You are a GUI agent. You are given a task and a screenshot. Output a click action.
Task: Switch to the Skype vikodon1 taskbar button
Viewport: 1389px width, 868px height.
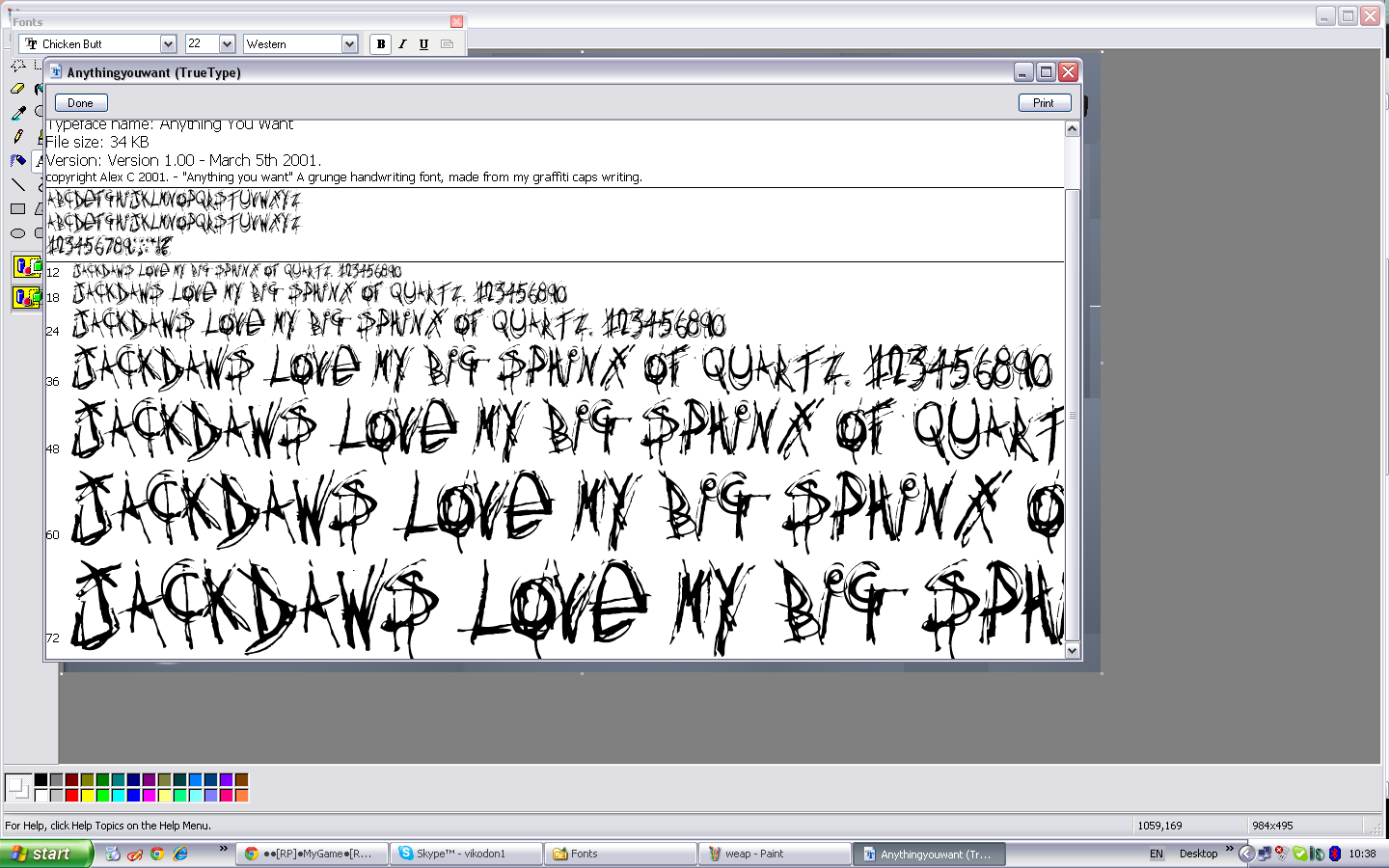[x=466, y=854]
